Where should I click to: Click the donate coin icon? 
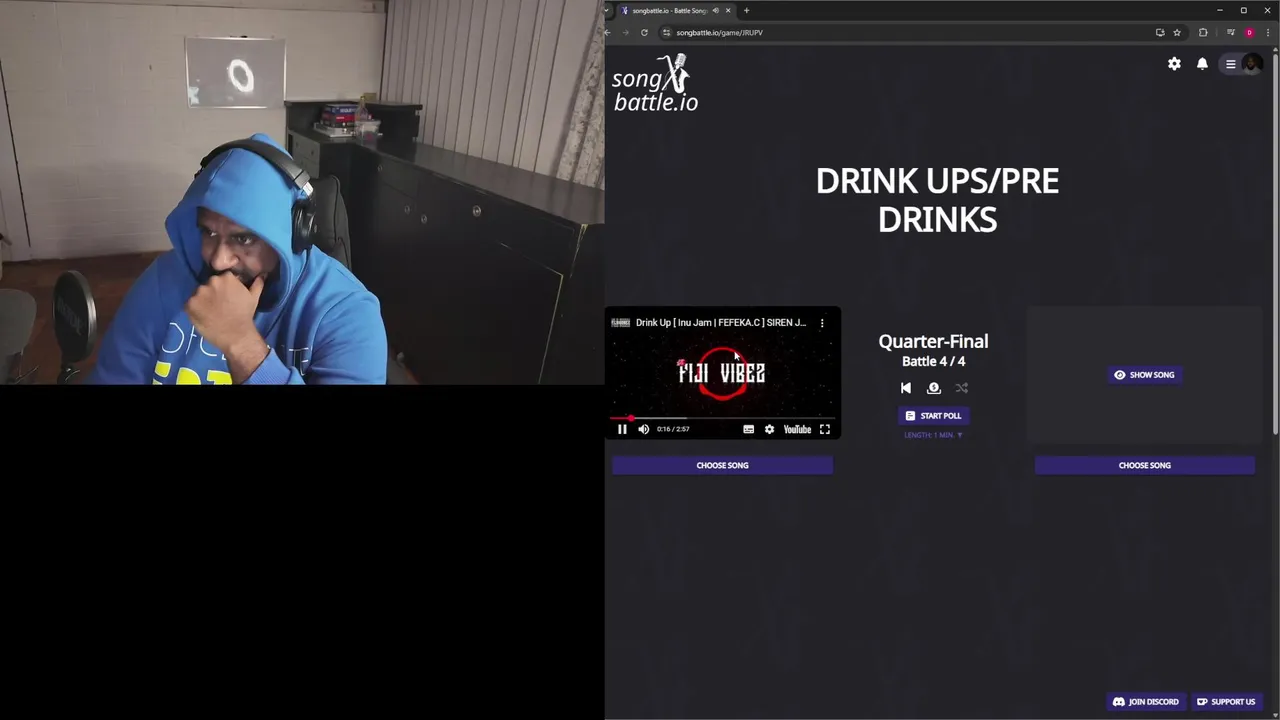pos(934,388)
